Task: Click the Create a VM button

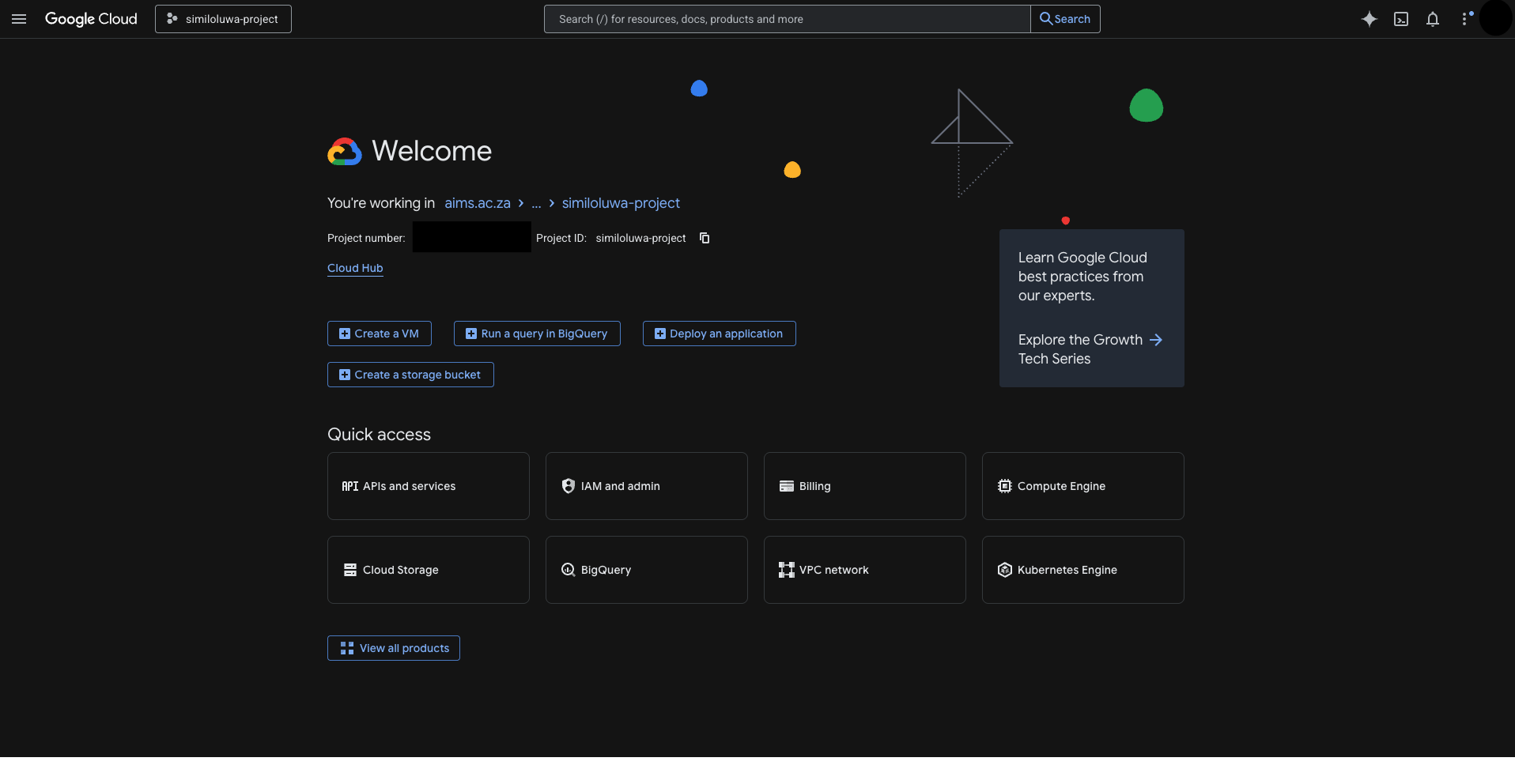Action: click(x=379, y=333)
